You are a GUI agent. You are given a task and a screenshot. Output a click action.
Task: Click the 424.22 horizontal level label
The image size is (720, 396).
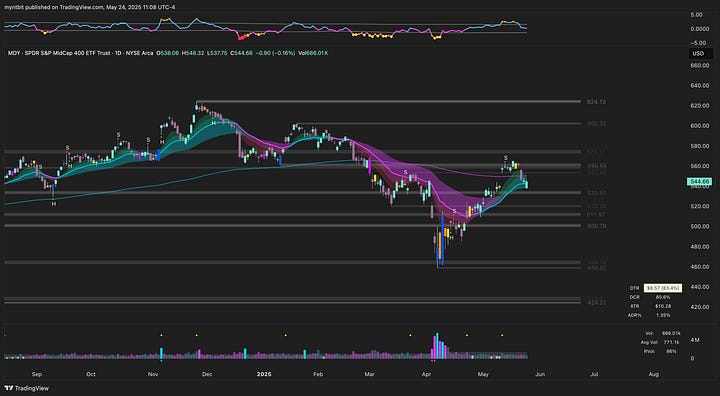pos(596,303)
